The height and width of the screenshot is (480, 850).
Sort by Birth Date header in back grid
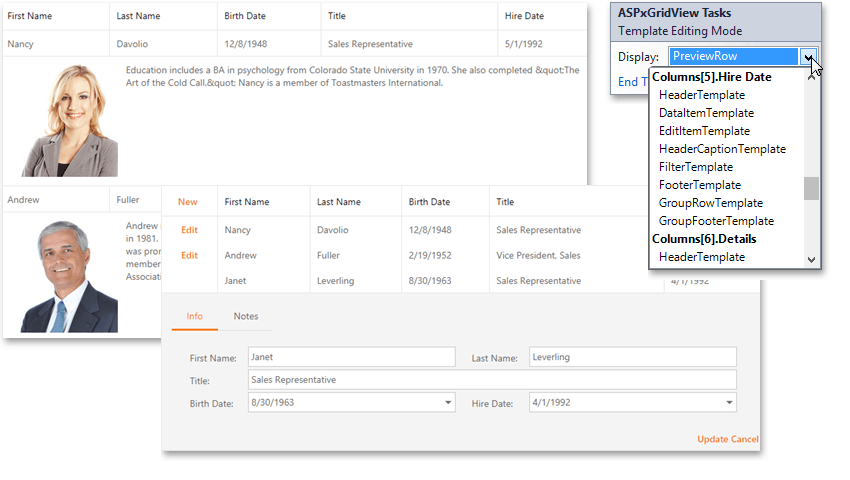pyautogui.click(x=245, y=16)
